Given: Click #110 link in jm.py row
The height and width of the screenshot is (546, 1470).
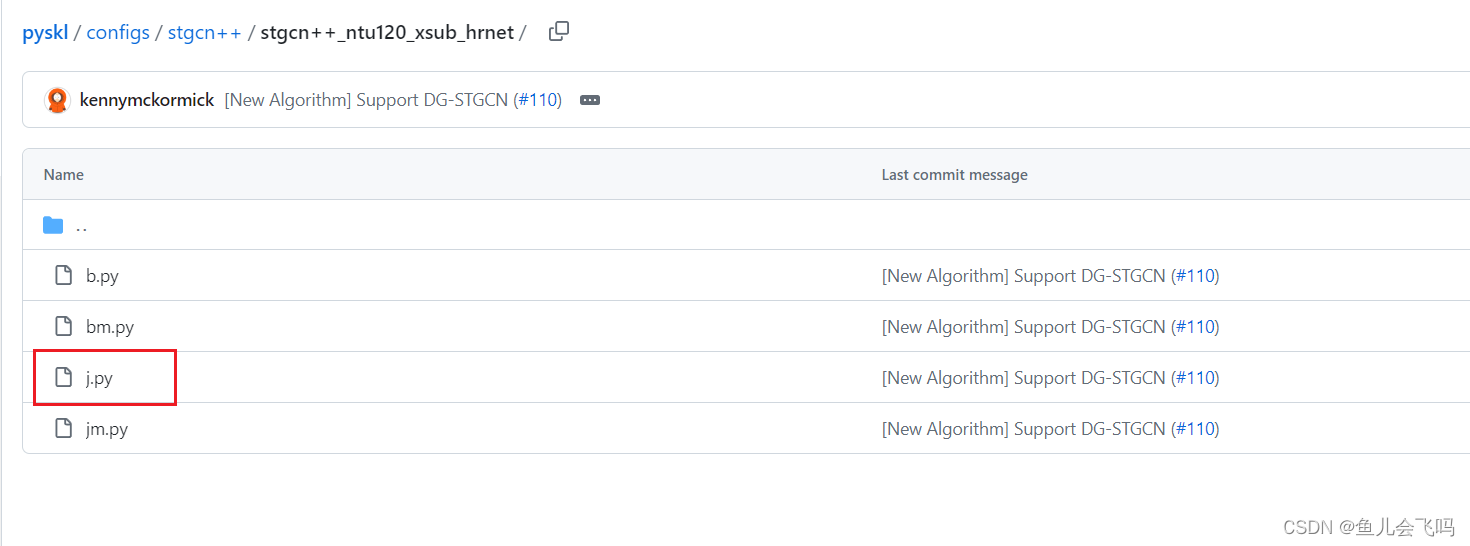Looking at the screenshot, I should [x=1195, y=429].
